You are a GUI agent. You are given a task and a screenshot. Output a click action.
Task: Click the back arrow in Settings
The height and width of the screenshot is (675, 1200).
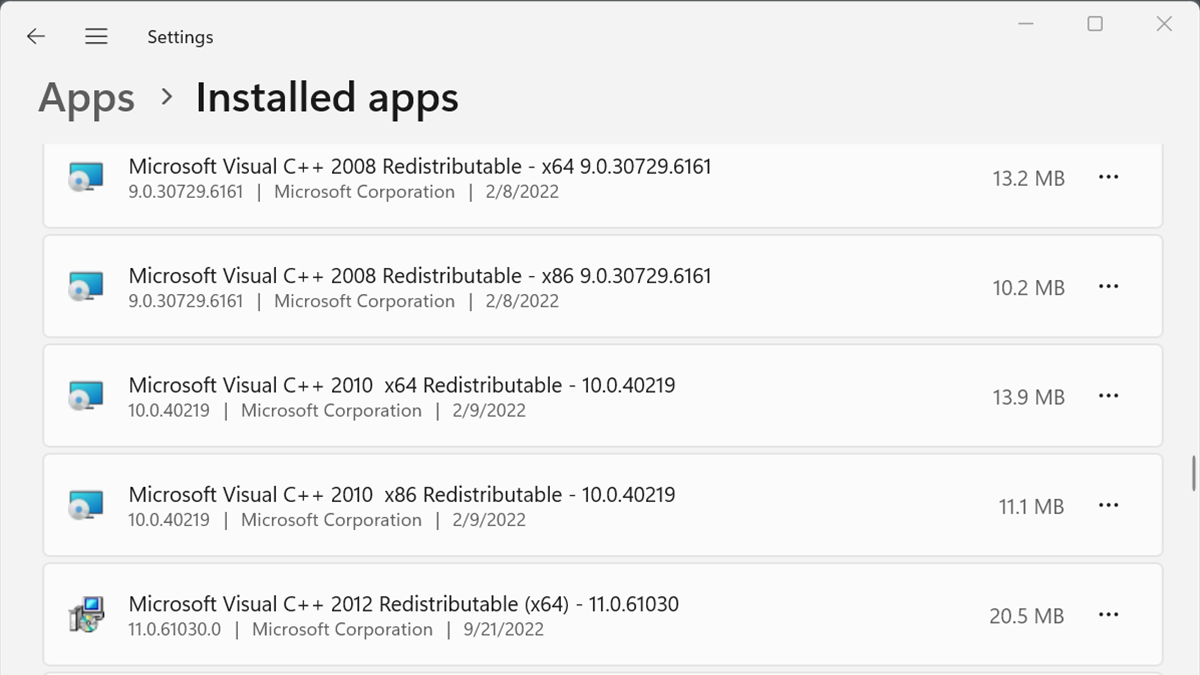click(36, 37)
